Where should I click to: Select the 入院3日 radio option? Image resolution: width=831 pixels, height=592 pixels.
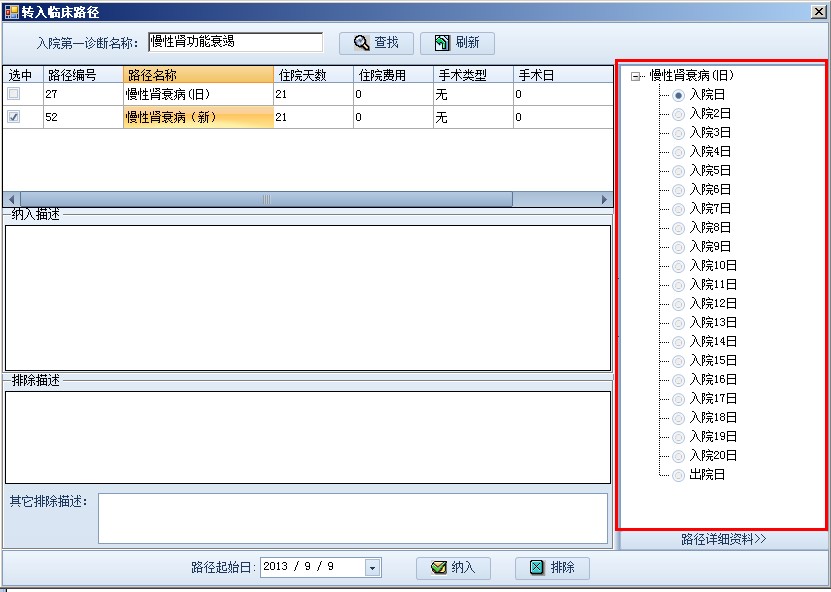coord(678,134)
